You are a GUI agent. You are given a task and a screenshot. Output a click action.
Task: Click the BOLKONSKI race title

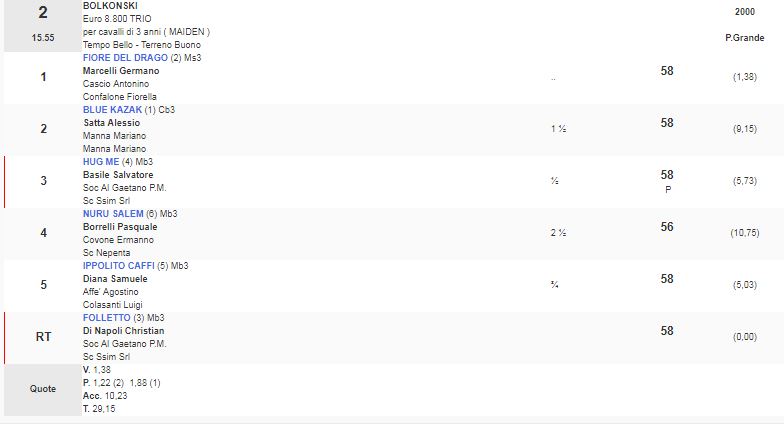(x=109, y=5)
